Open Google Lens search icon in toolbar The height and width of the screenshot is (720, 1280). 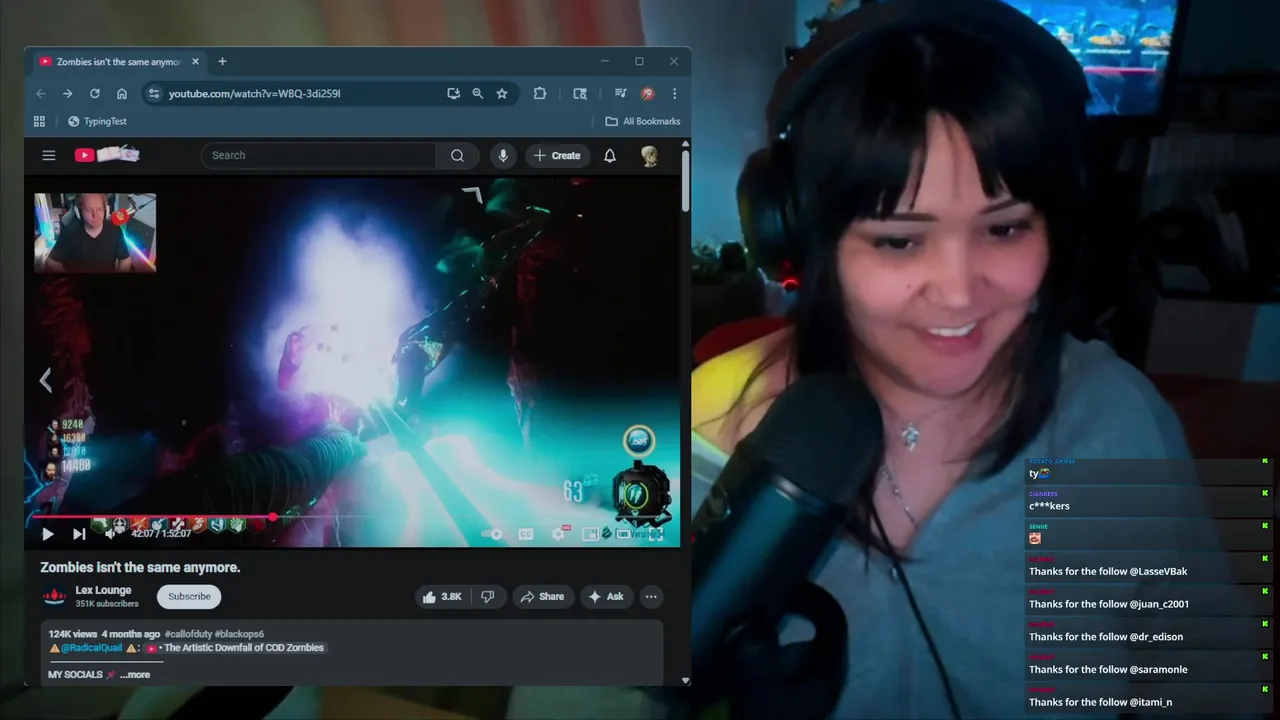pyautogui.click(x=580, y=93)
